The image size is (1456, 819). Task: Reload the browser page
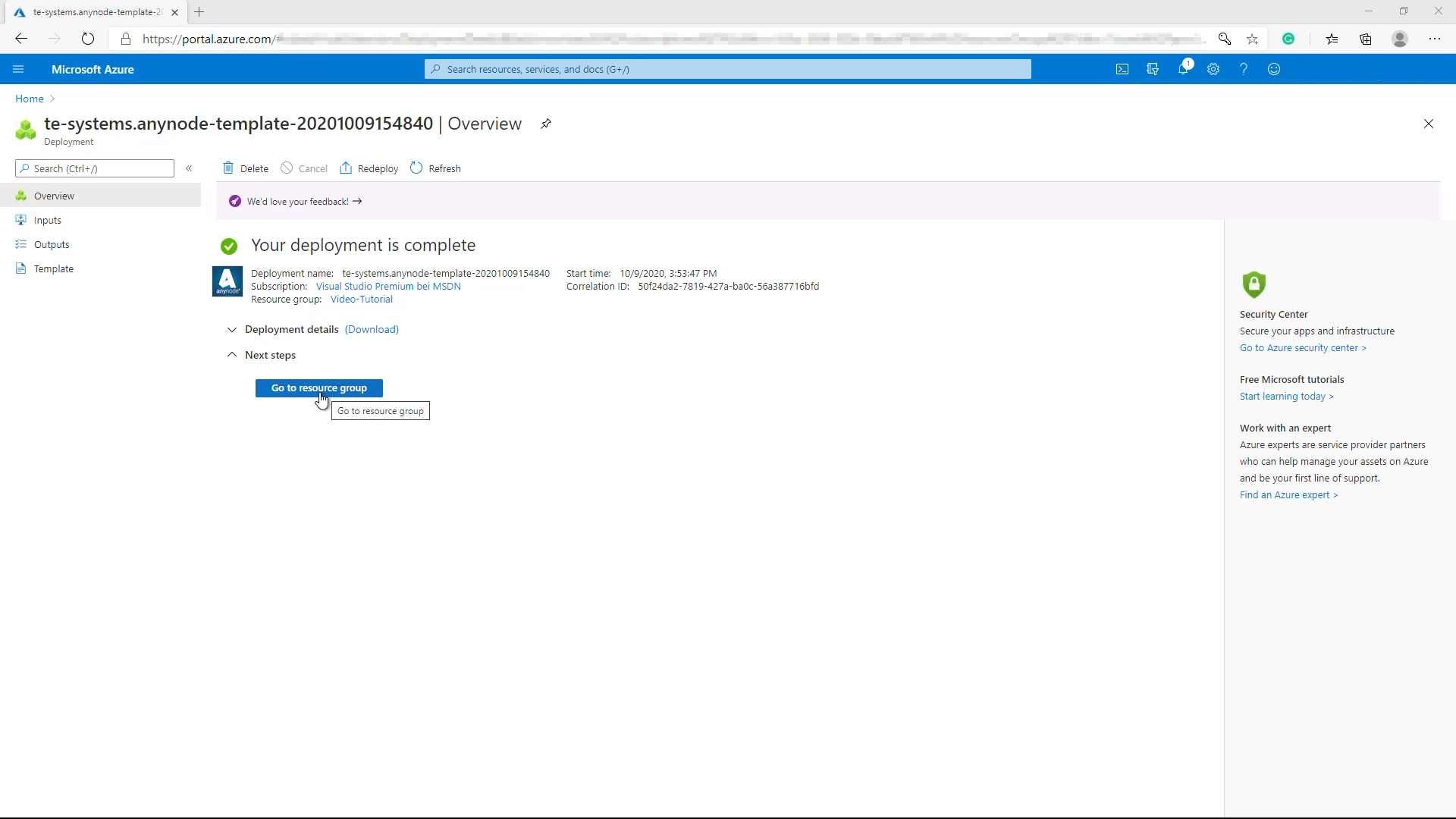(88, 39)
